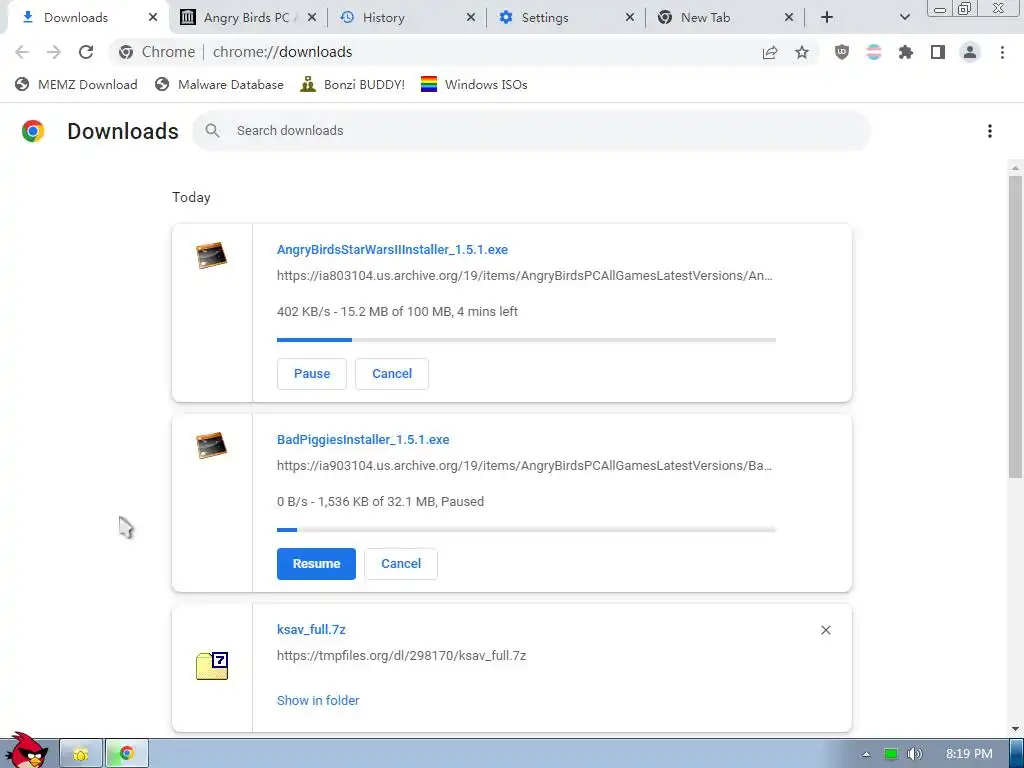Image resolution: width=1024 pixels, height=768 pixels.
Task: Switch to the New Tab tab
Action: pos(725,18)
